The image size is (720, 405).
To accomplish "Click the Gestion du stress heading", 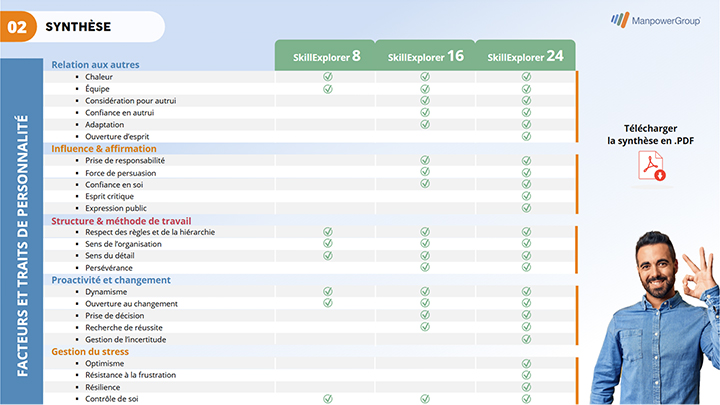I will 90,351.
